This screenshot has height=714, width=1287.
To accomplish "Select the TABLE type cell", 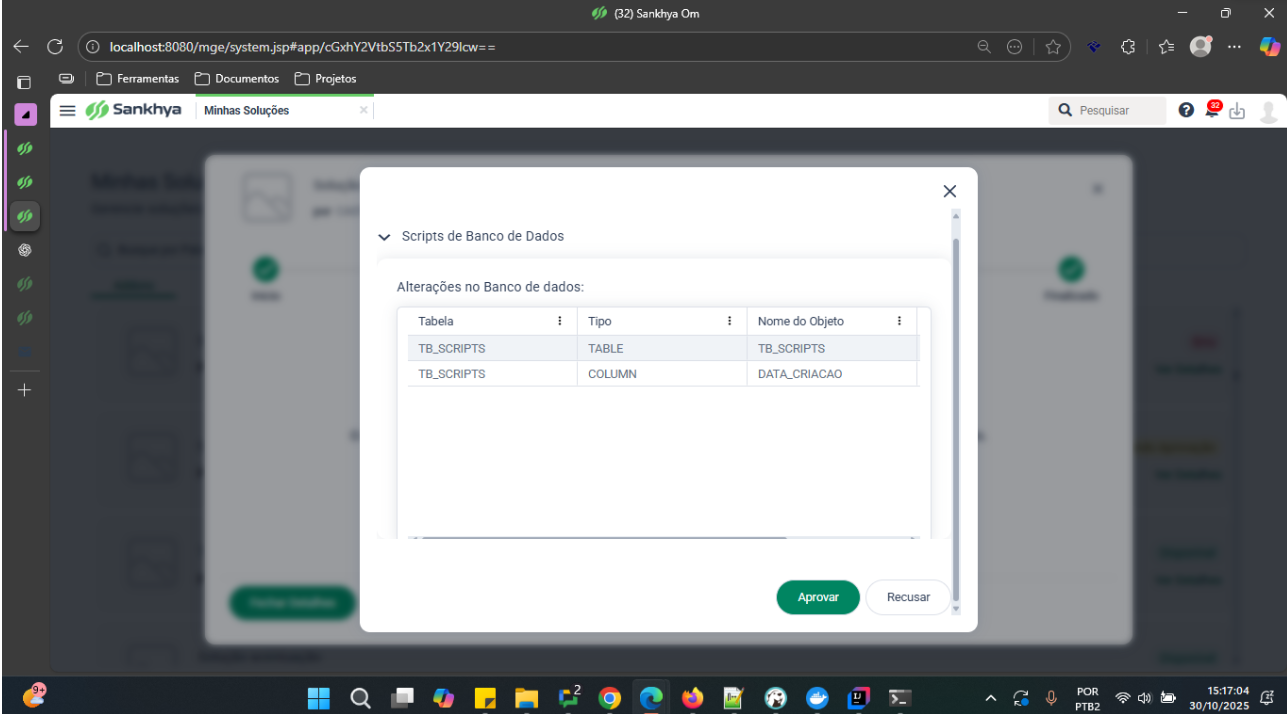I will coord(662,348).
